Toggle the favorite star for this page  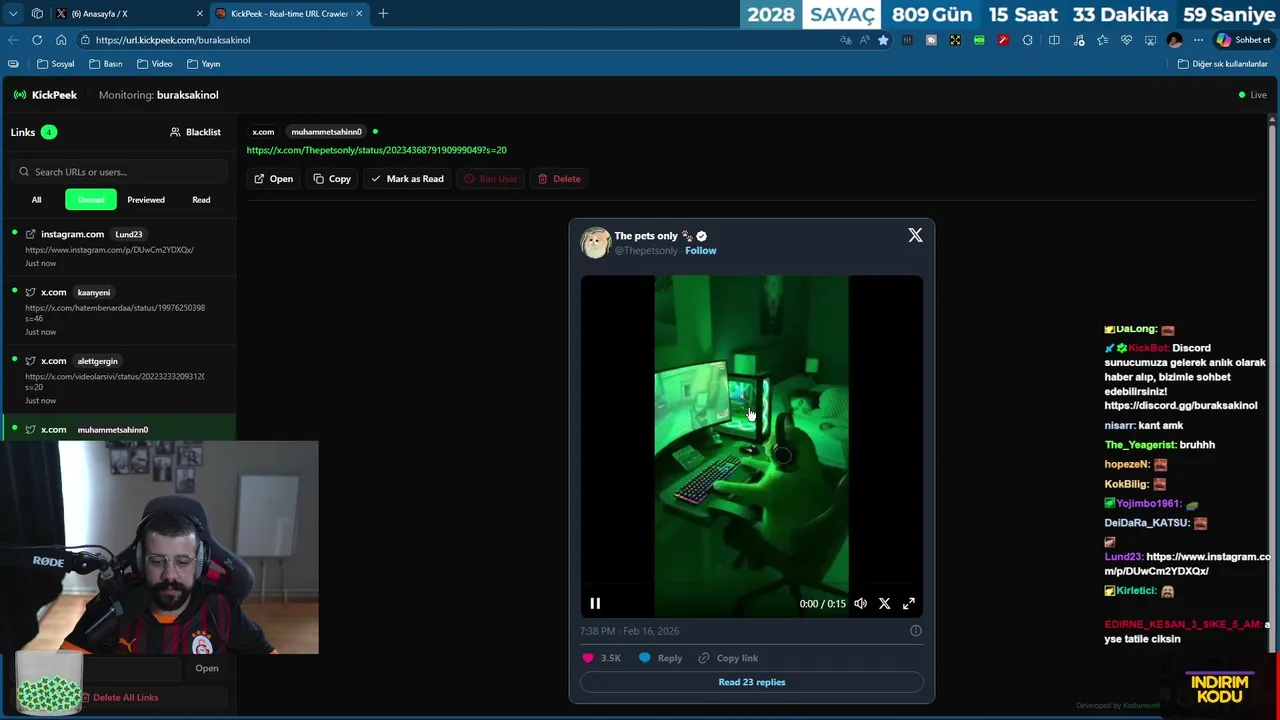coord(883,40)
